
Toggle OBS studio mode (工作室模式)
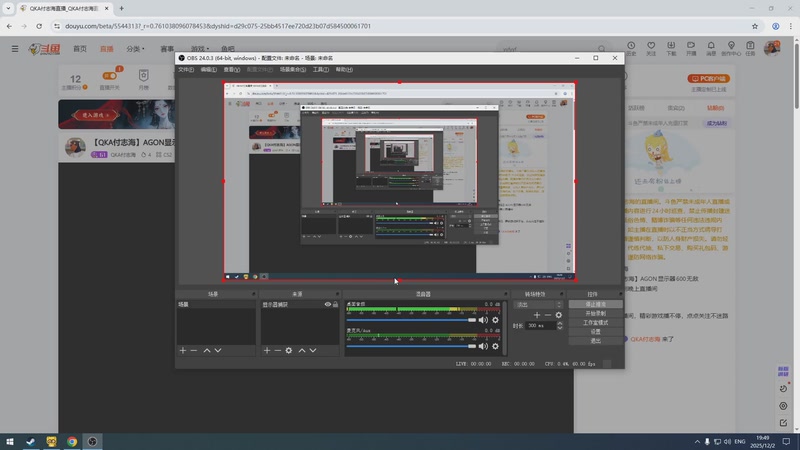[x=595, y=322]
